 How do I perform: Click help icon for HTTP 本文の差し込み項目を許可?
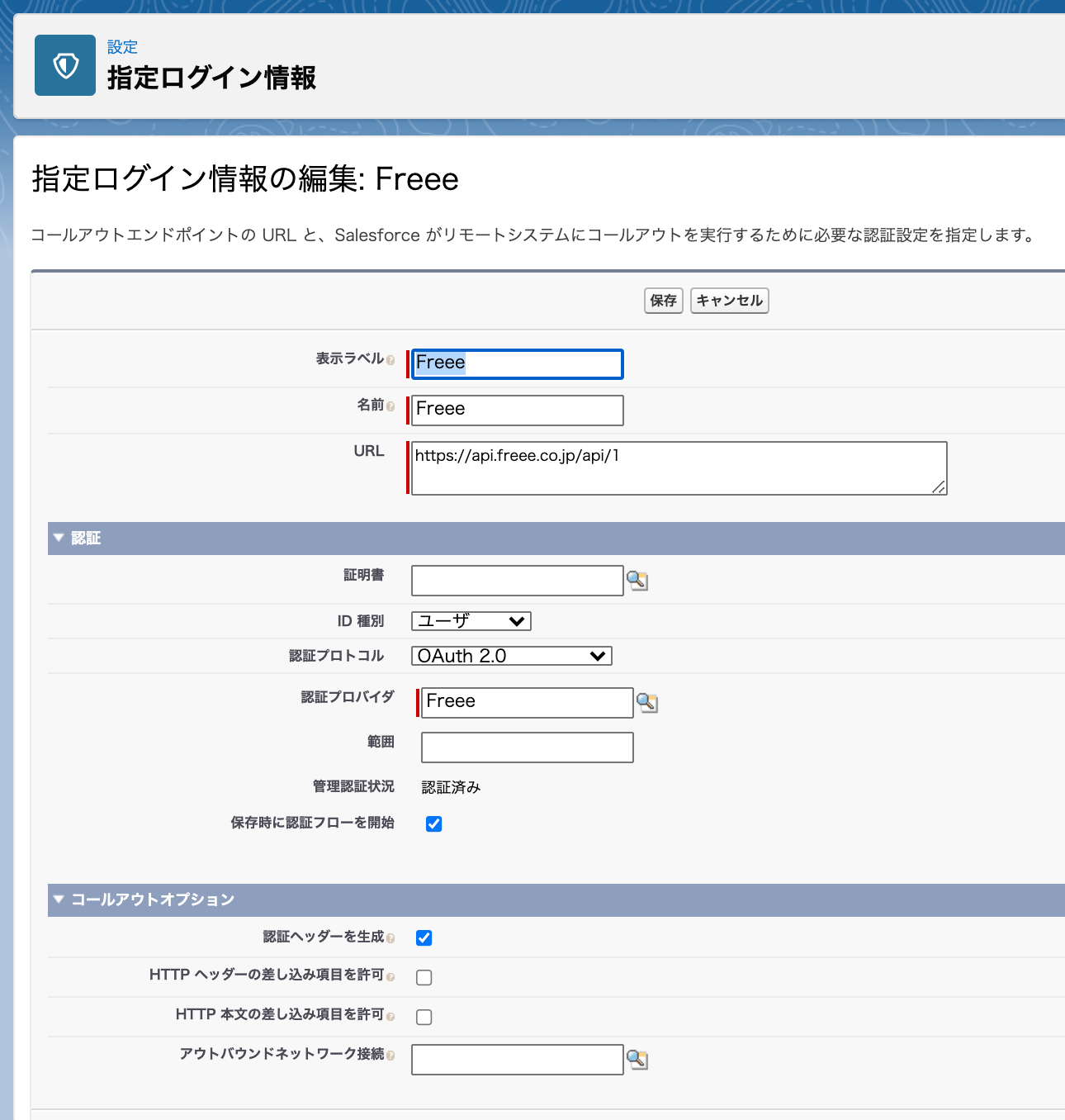pos(390,1017)
